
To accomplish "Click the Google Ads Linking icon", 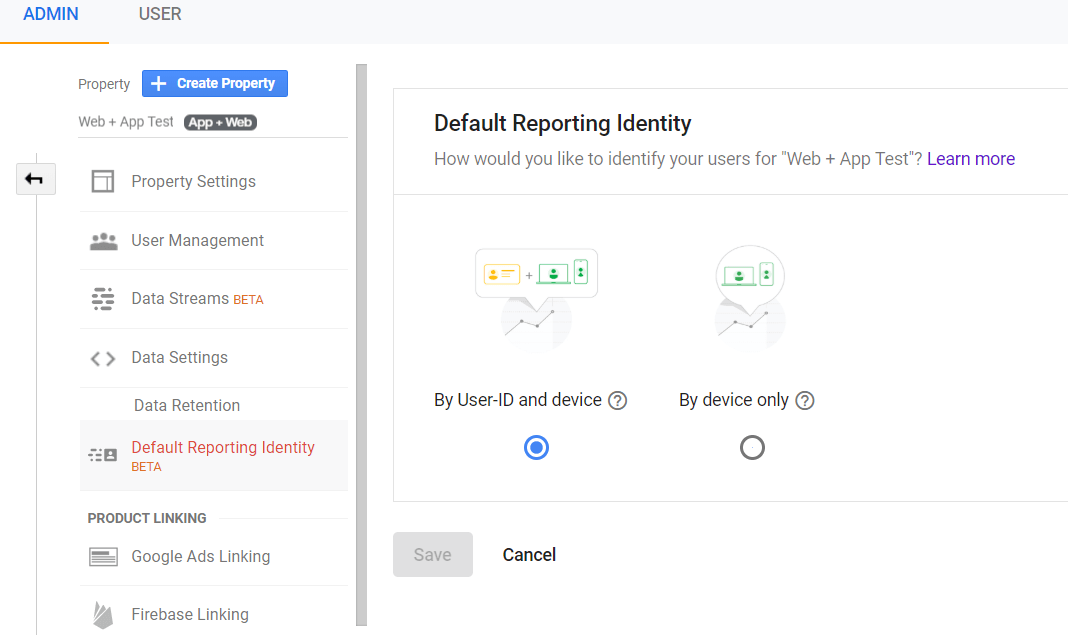I will click(x=103, y=557).
